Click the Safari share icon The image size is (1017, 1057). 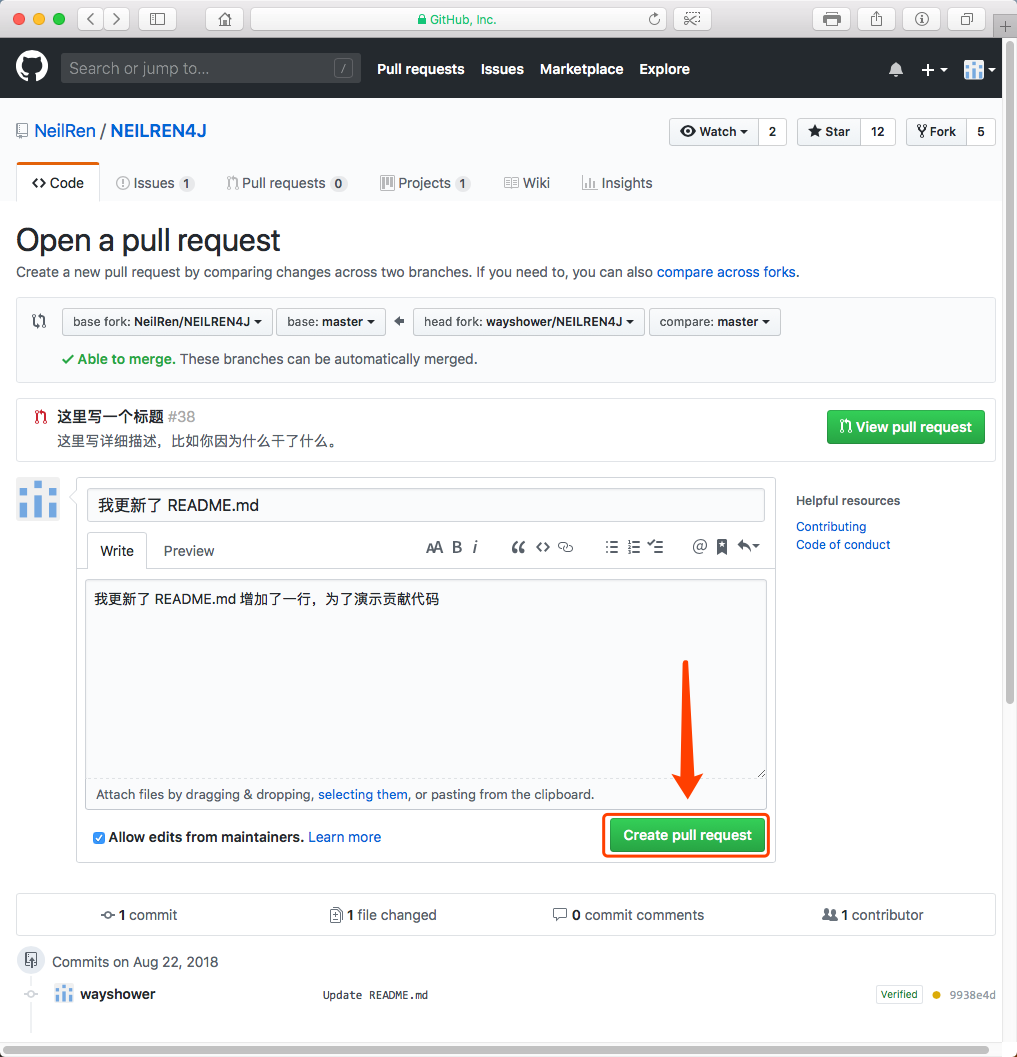pos(876,19)
